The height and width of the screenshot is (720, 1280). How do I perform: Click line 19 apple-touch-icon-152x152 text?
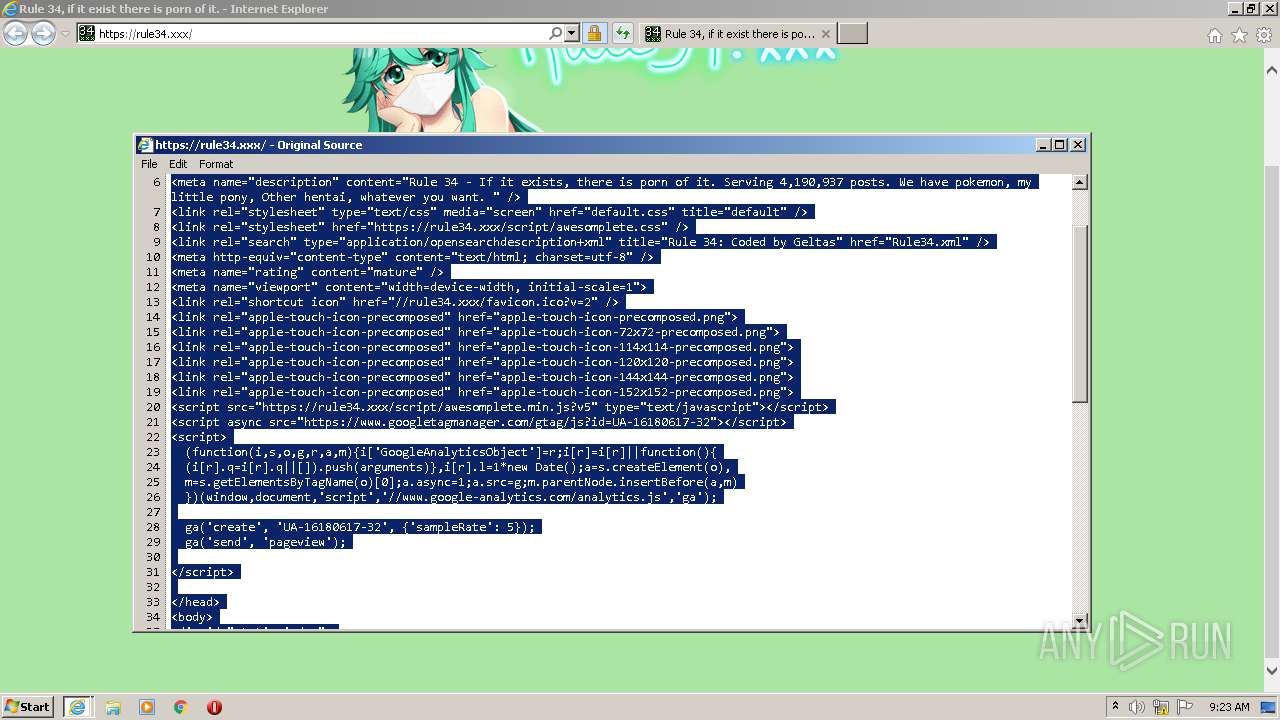click(x=482, y=392)
